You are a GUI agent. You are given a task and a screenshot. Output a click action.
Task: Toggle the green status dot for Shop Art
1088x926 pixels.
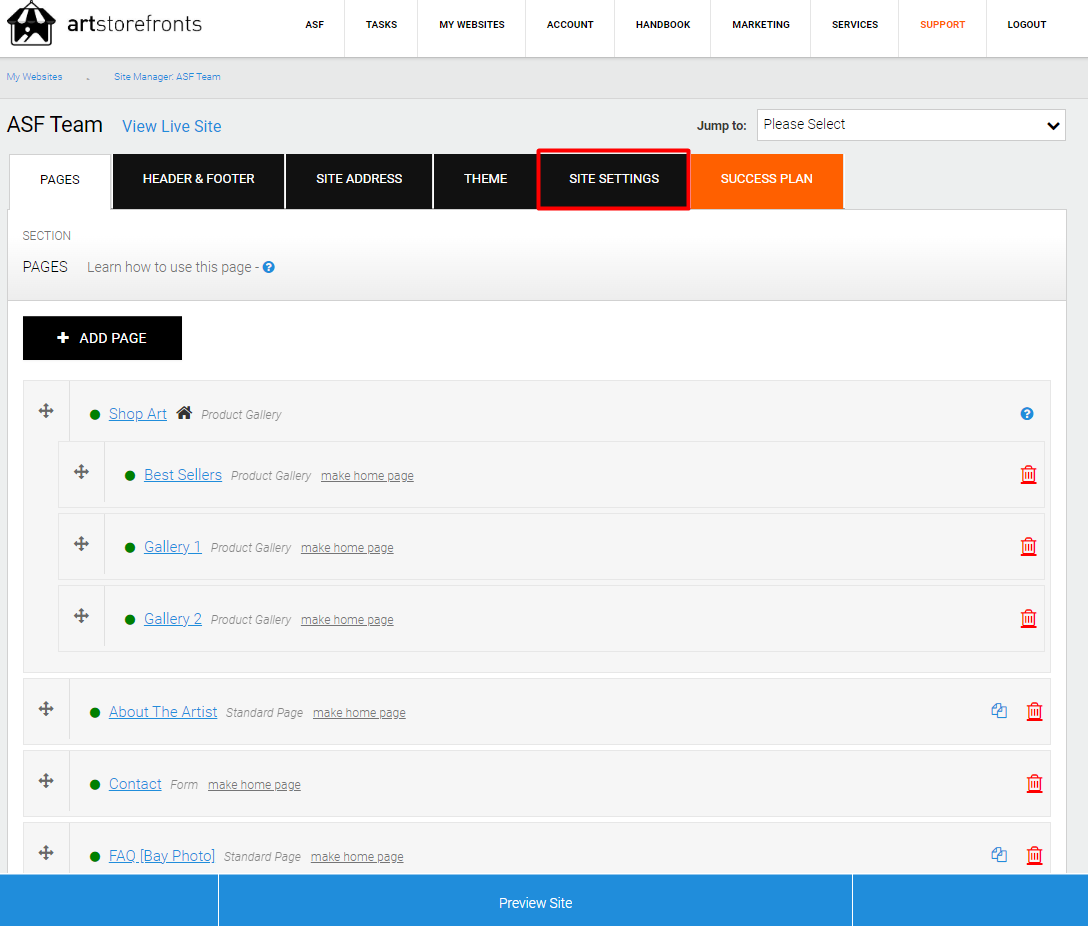point(95,415)
